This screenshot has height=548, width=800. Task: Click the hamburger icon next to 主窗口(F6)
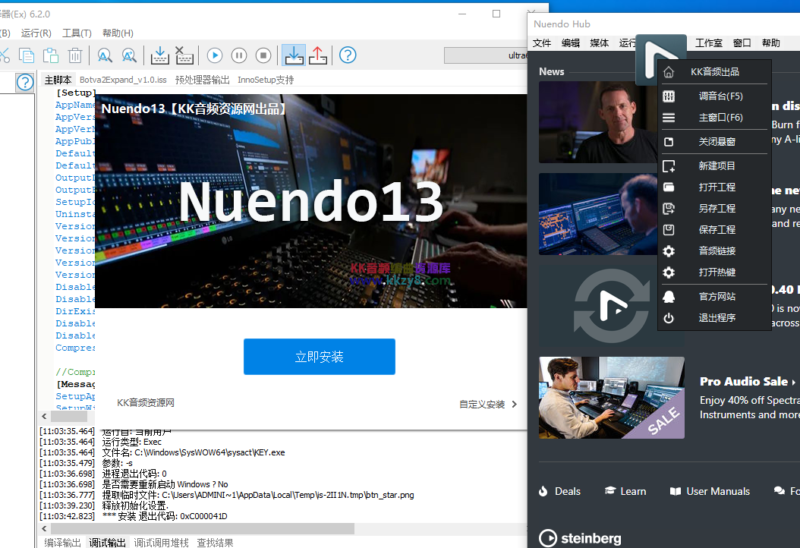tap(668, 118)
